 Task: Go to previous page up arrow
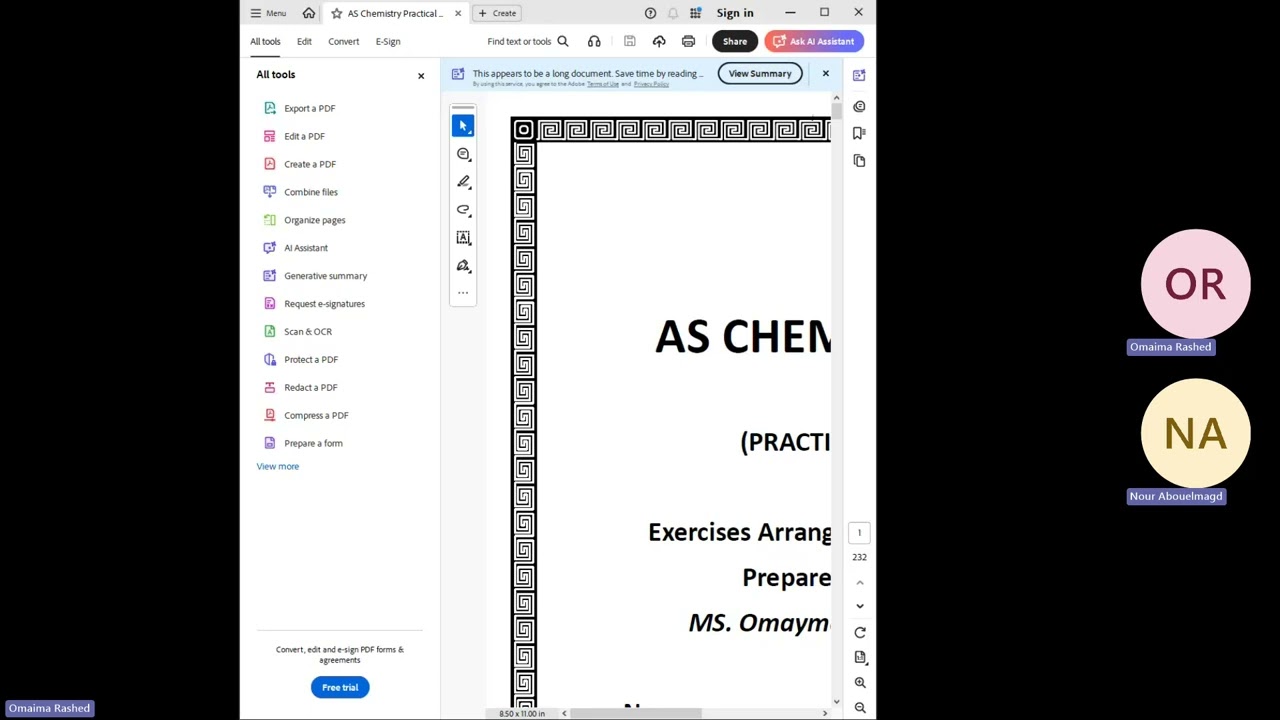pyautogui.click(x=860, y=582)
